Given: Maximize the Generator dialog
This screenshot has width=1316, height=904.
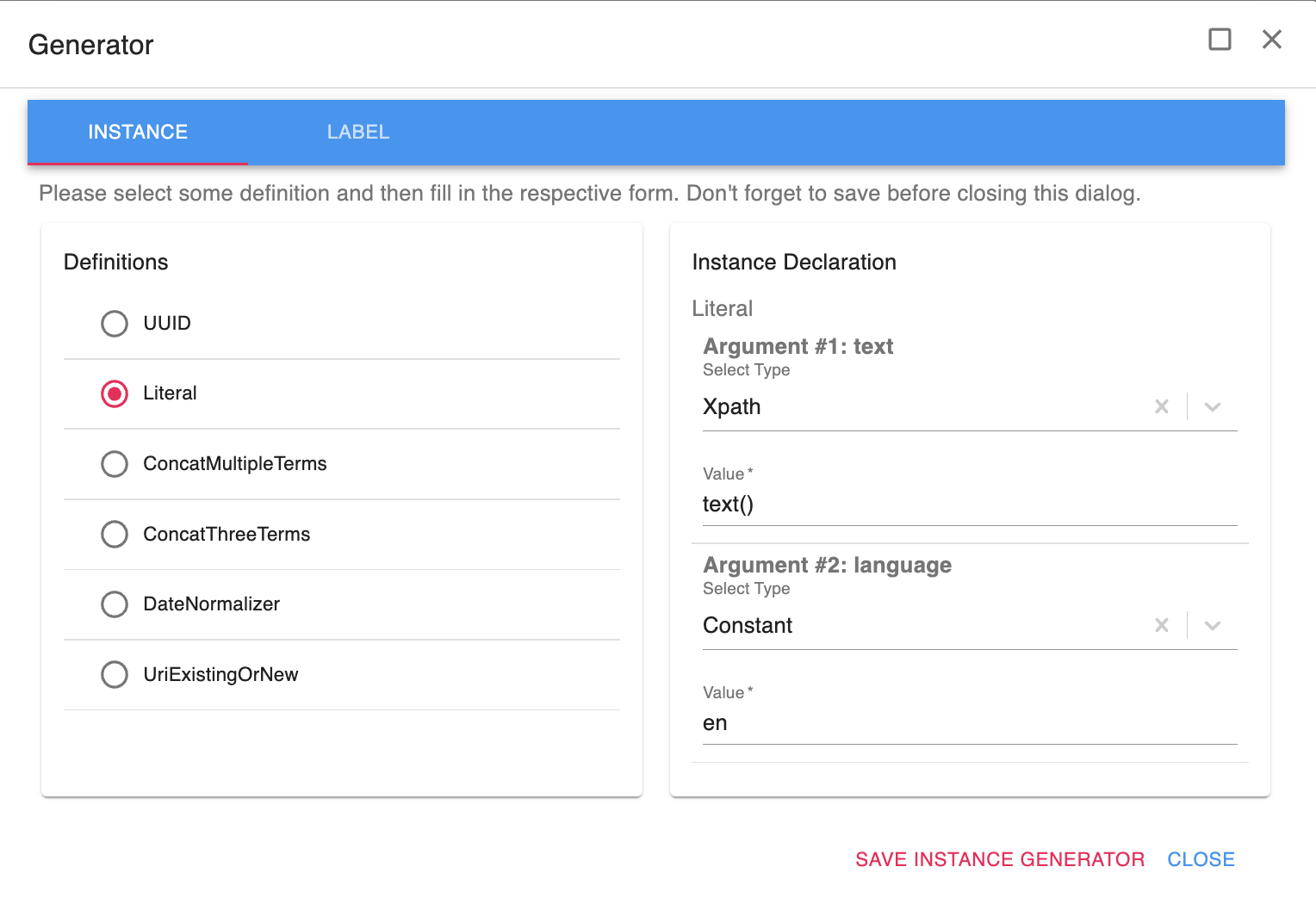Looking at the screenshot, I should click(1220, 40).
